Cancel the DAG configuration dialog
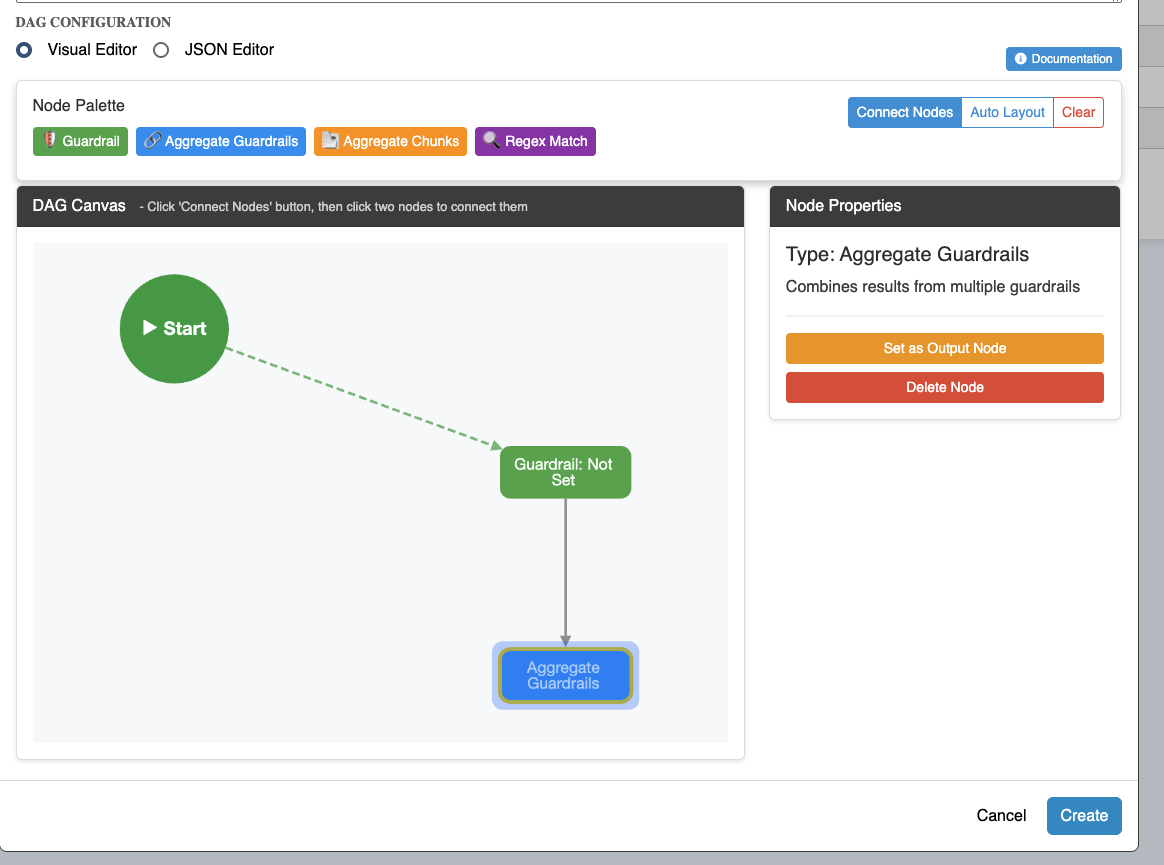The image size is (1164, 865). [x=1001, y=815]
